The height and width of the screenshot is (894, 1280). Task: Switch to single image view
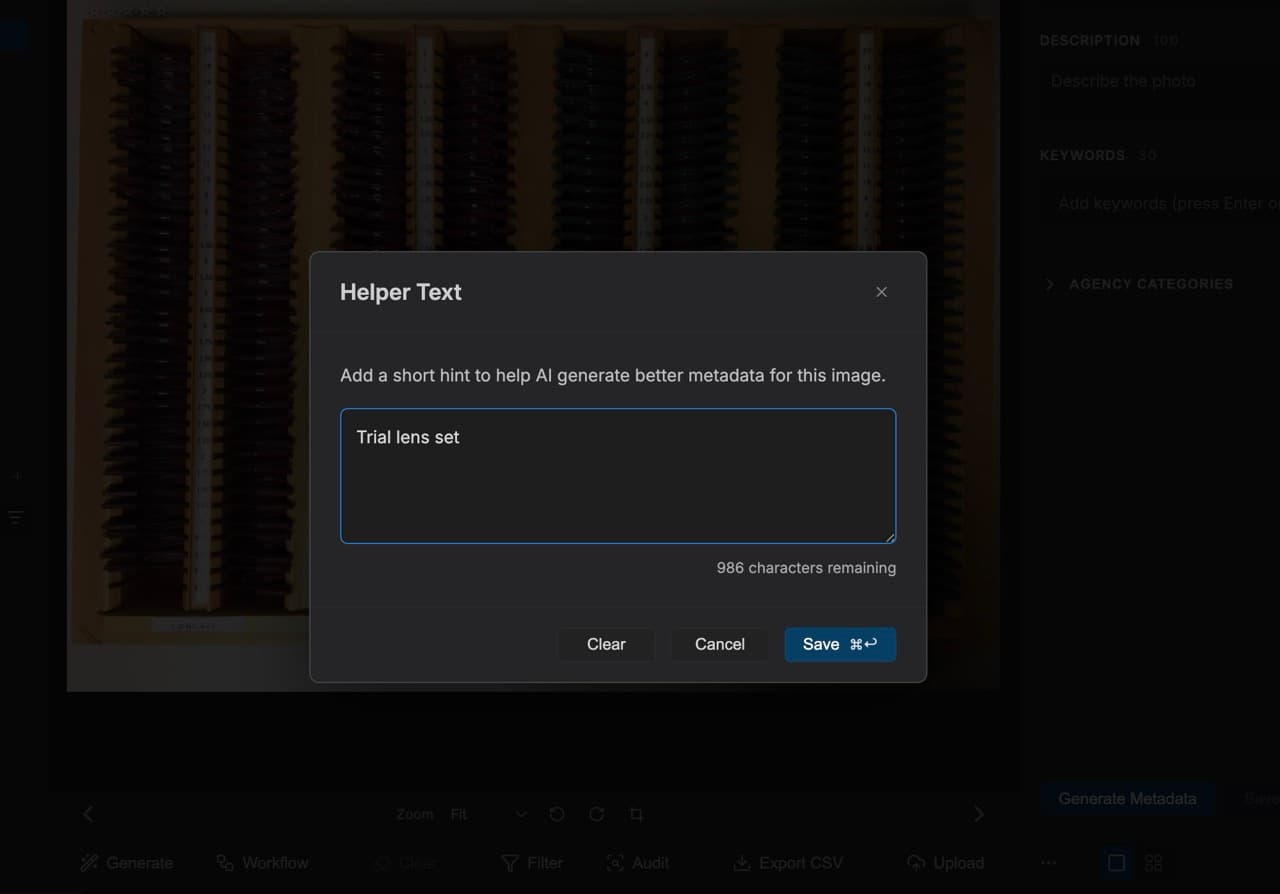point(1117,863)
